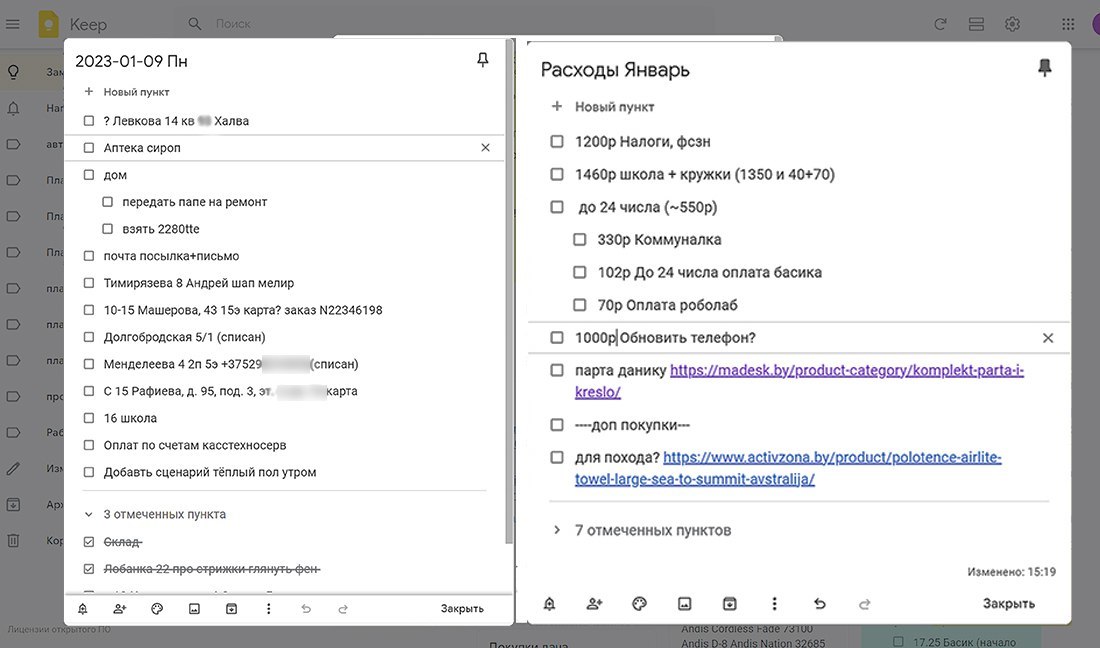Viewport: 1100px width, 648px height.
Task: Add a collaborator to the Расходы Январь note
Action: [x=595, y=604]
